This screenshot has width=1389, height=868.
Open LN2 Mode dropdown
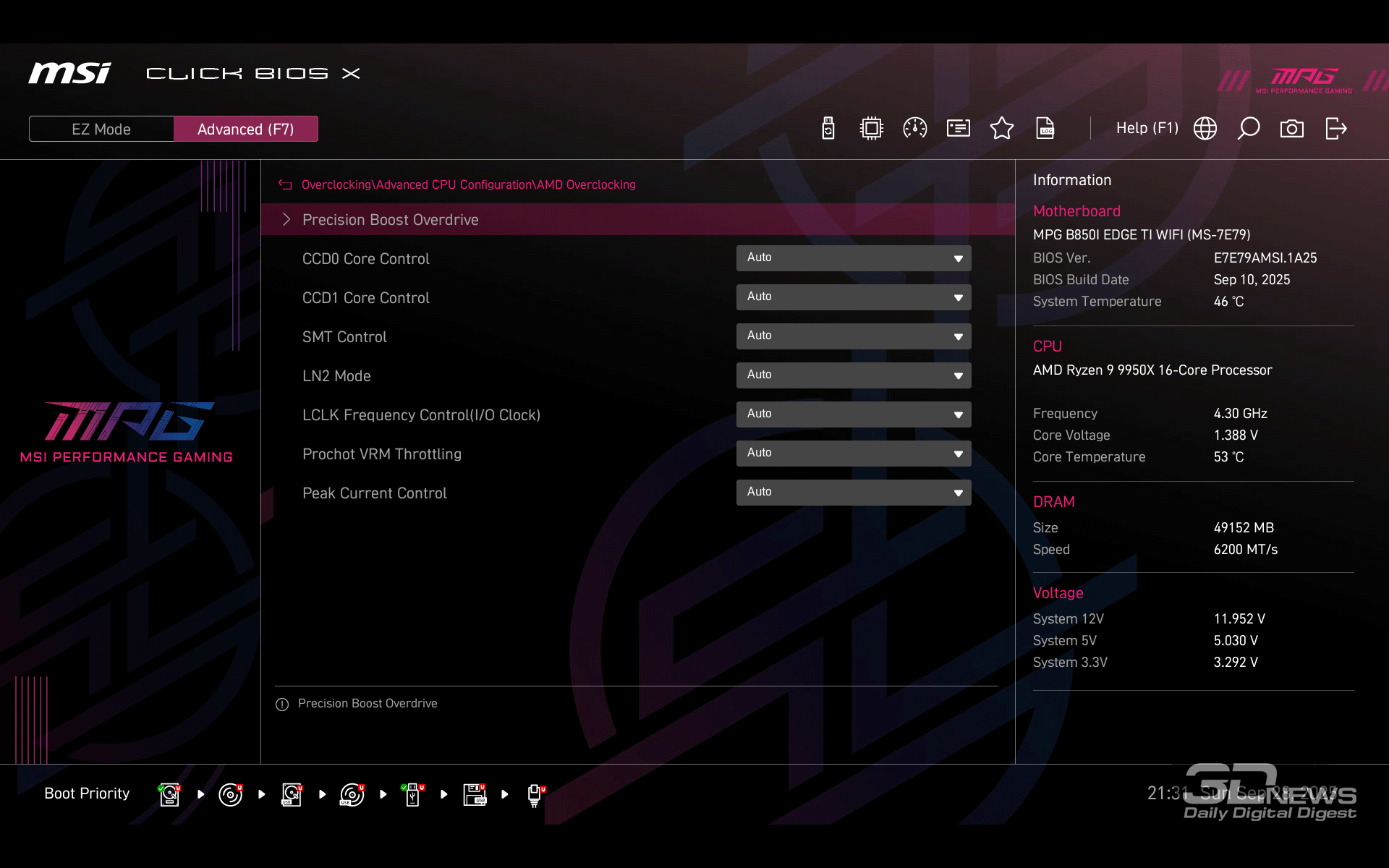pyautogui.click(x=853, y=375)
